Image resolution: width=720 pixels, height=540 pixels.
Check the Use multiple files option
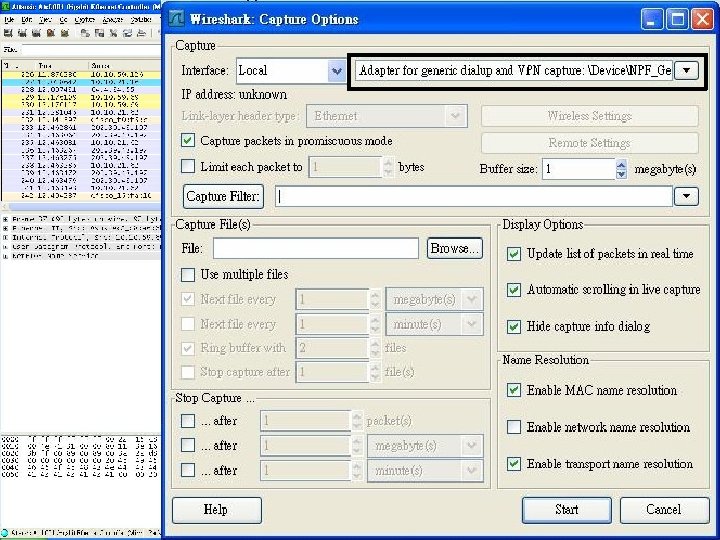click(188, 275)
